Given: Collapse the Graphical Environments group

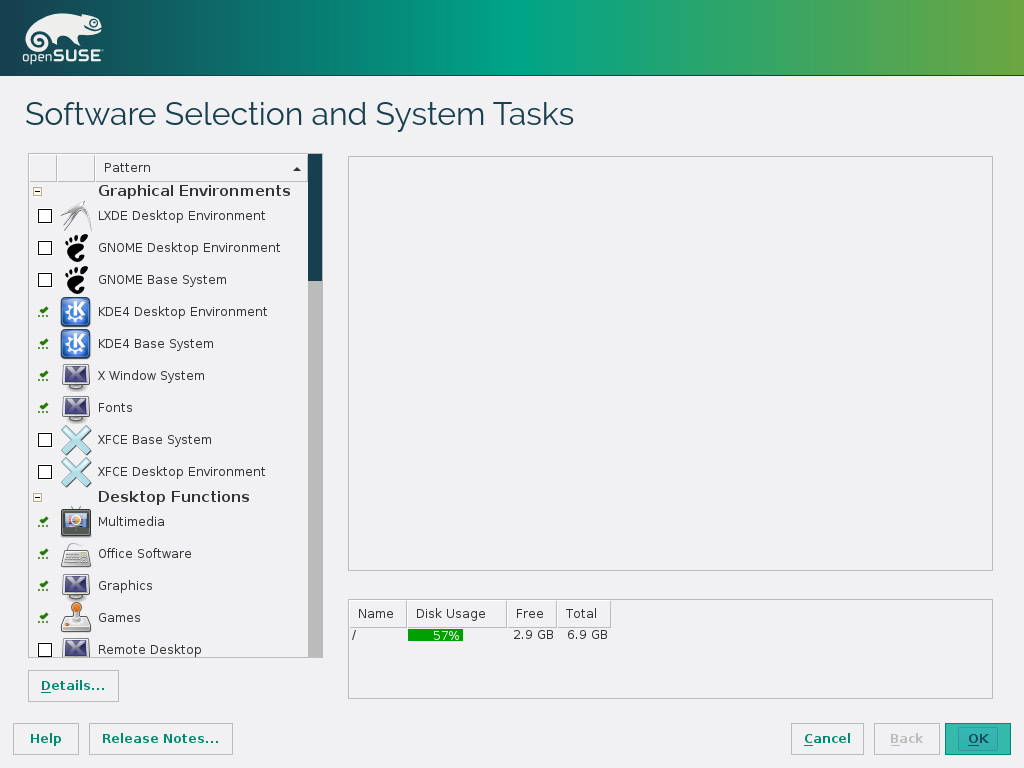Looking at the screenshot, I should [38, 191].
